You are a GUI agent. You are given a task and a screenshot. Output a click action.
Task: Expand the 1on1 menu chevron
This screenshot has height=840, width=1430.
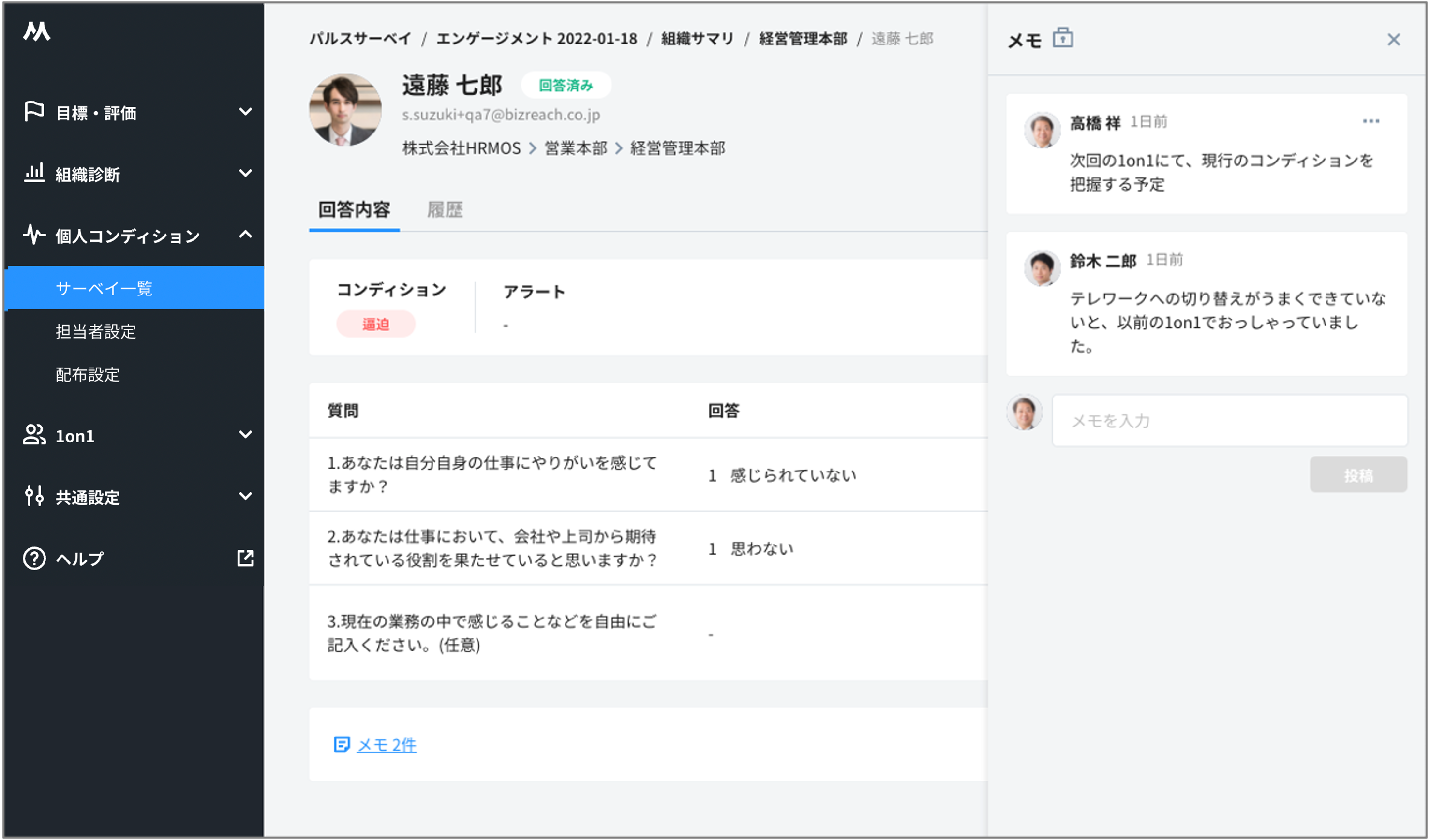coord(245,434)
